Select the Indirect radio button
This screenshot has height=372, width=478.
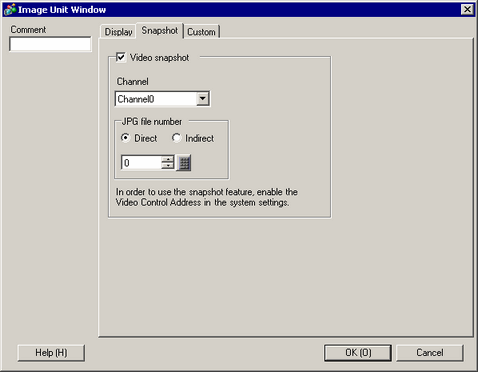[176, 138]
